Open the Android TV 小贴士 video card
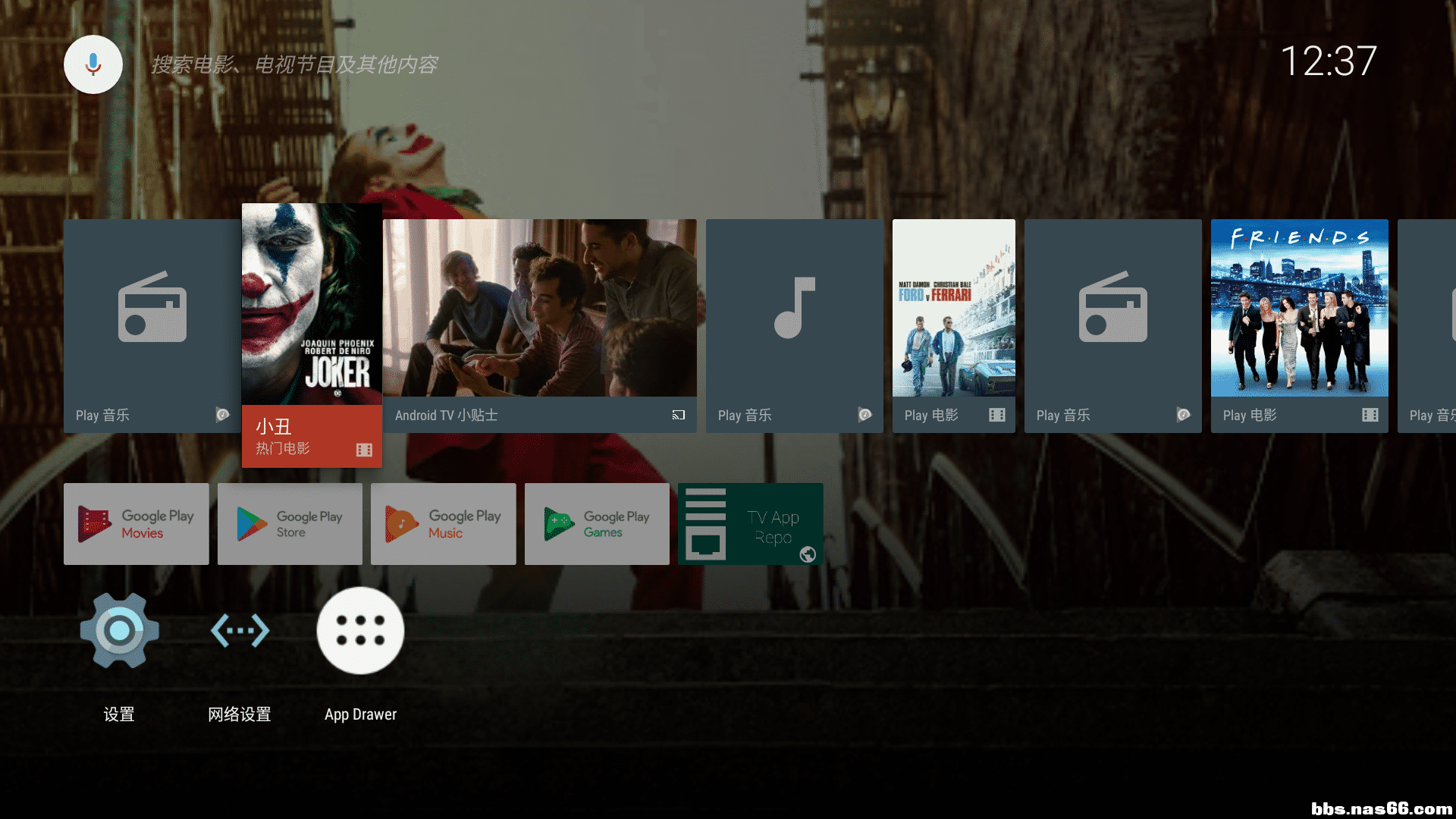This screenshot has width=1456, height=819. [x=538, y=311]
